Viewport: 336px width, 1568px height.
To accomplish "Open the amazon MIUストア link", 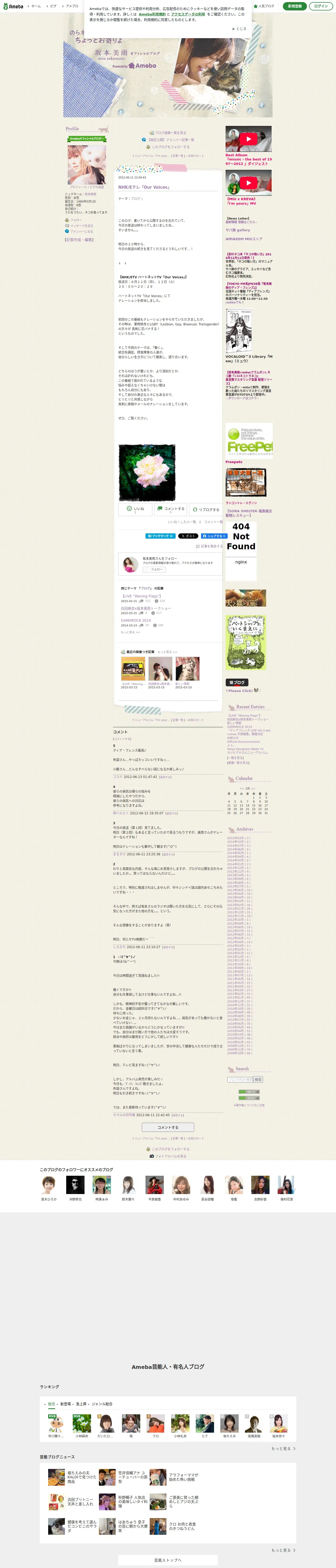I will click(244, 239).
